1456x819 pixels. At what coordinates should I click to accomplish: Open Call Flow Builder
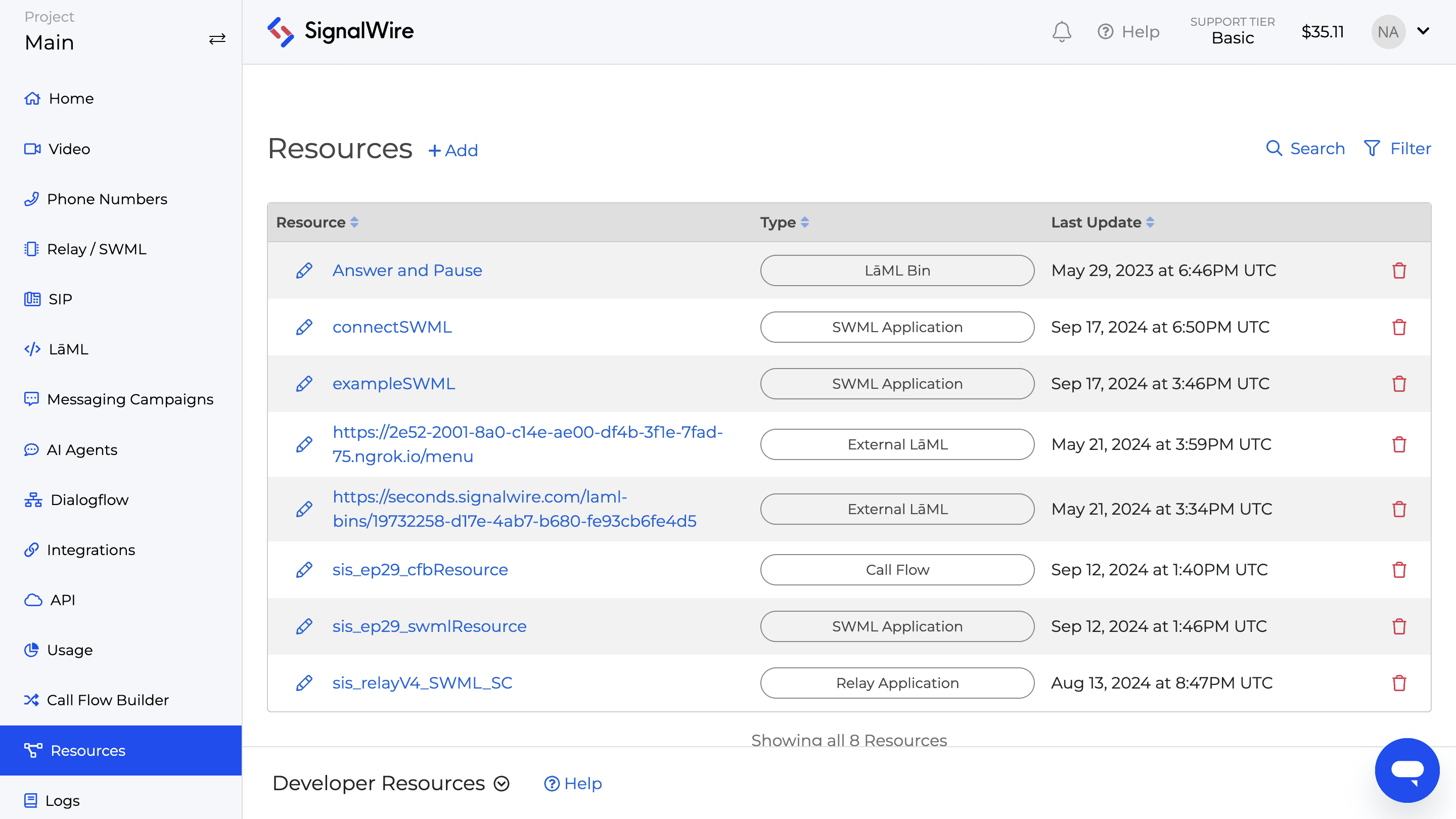click(x=97, y=700)
